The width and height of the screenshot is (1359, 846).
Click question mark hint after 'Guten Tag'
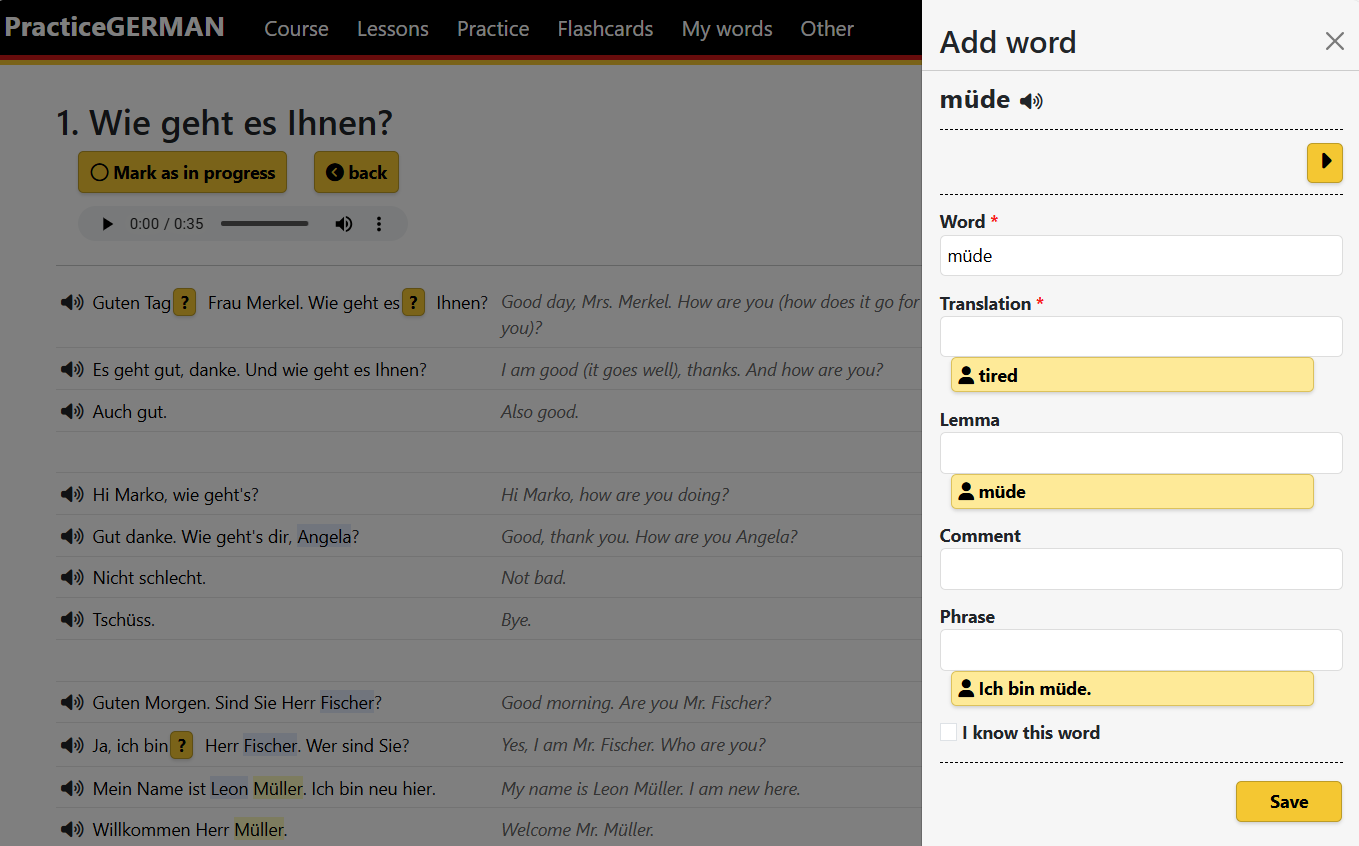click(x=185, y=302)
